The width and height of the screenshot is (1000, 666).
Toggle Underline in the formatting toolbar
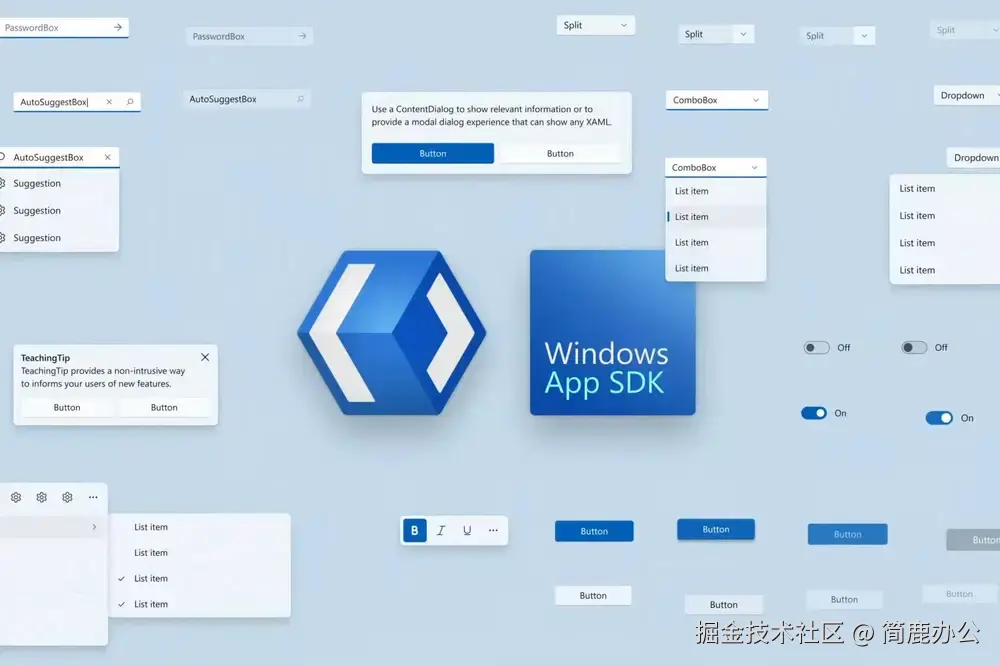[467, 530]
